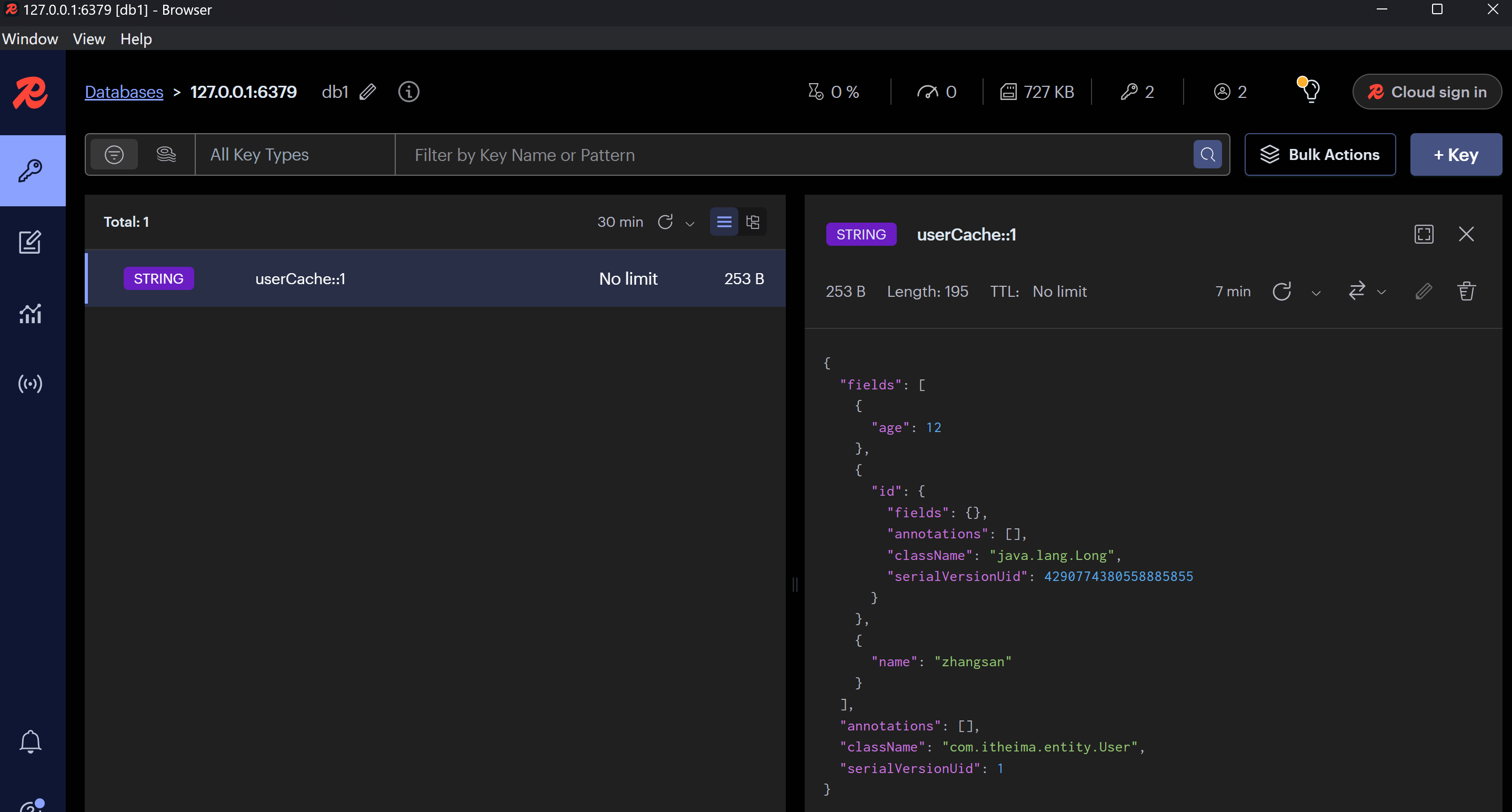The width and height of the screenshot is (1512, 812).
Task: Switch to list view of keys
Action: coord(724,222)
